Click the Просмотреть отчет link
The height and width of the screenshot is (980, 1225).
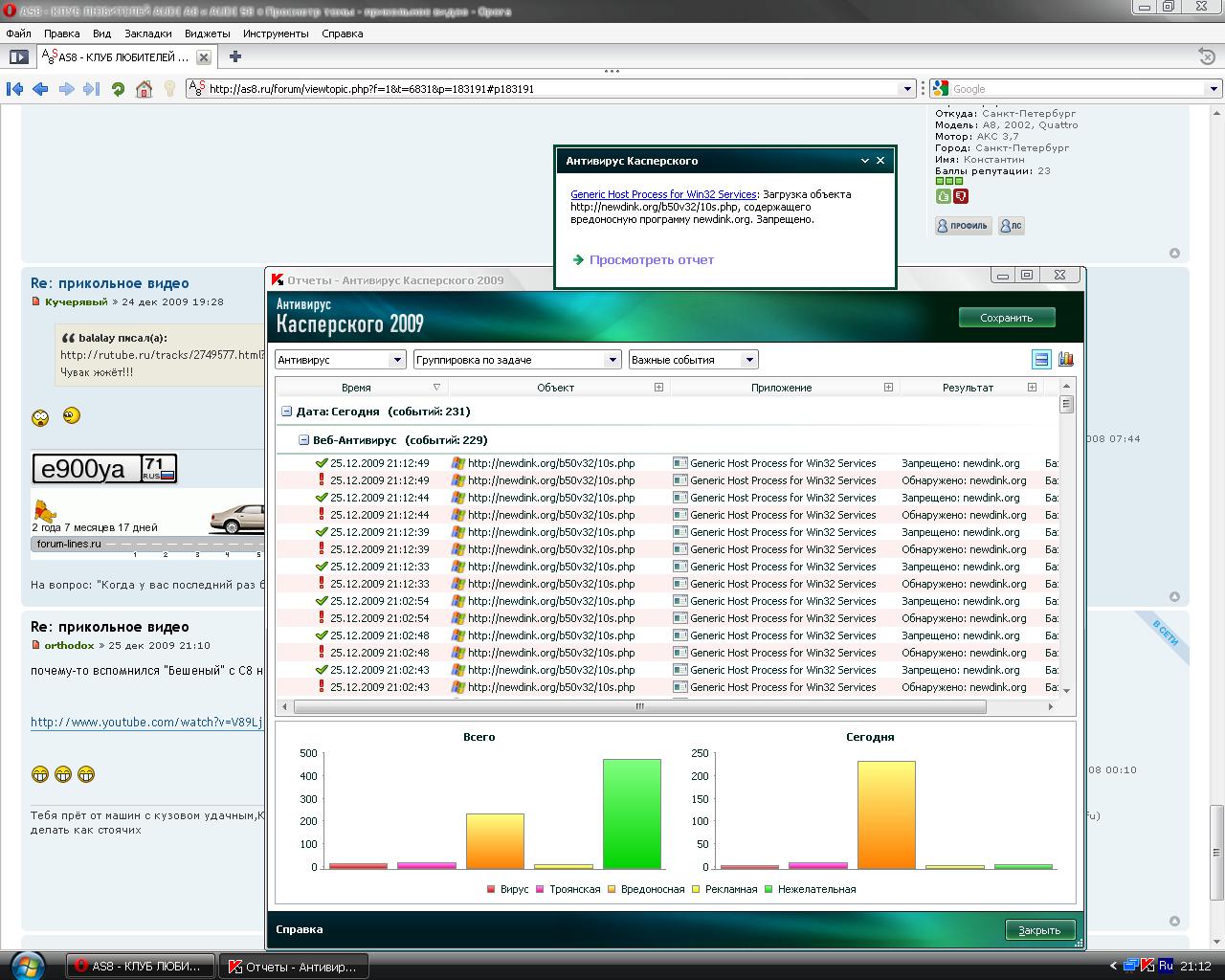point(651,260)
